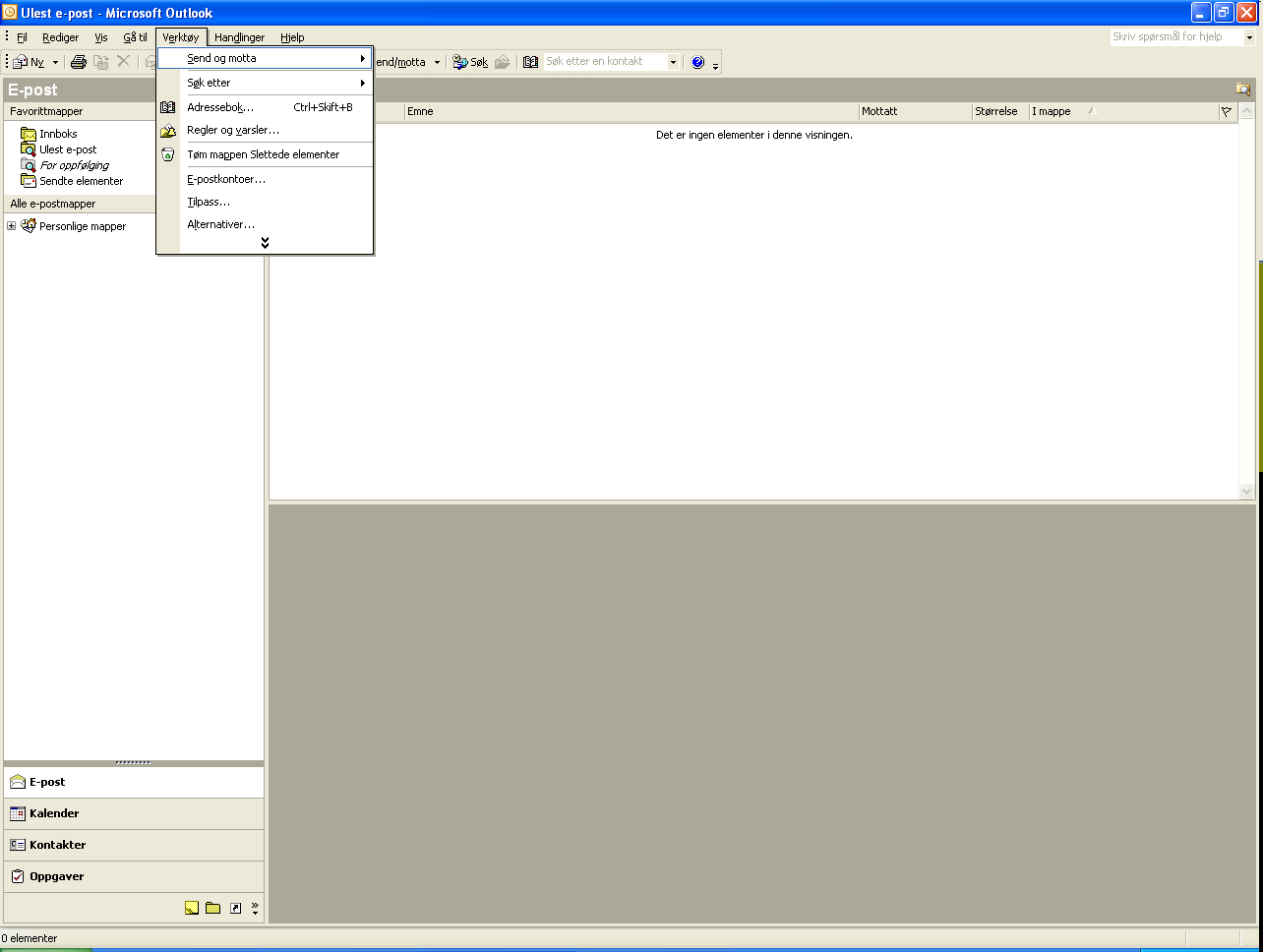Image resolution: width=1263 pixels, height=952 pixels.
Task: Open Send og motta submenu
Action: click(265, 59)
